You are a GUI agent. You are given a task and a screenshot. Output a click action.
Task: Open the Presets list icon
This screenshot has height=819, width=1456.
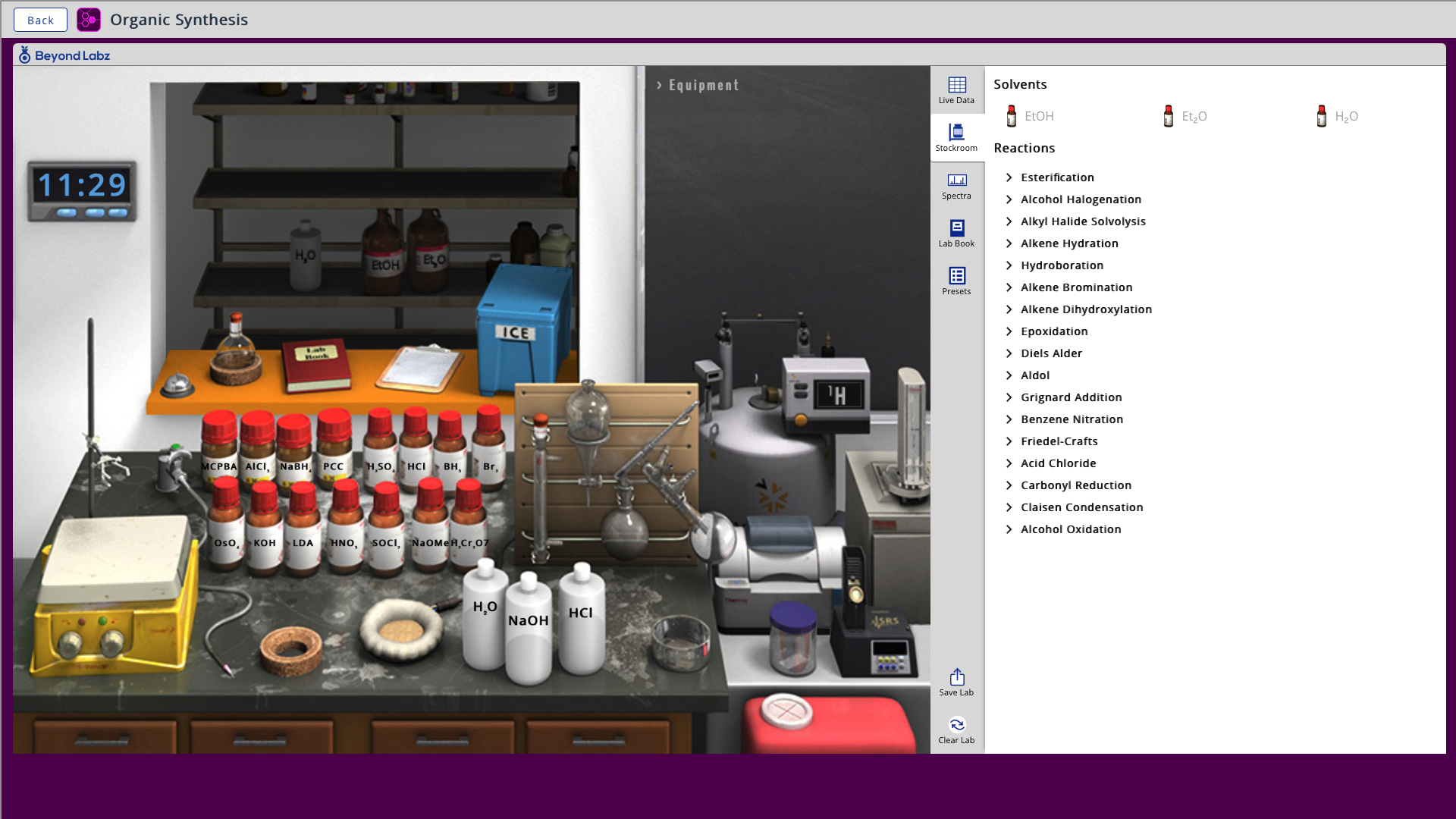(956, 281)
